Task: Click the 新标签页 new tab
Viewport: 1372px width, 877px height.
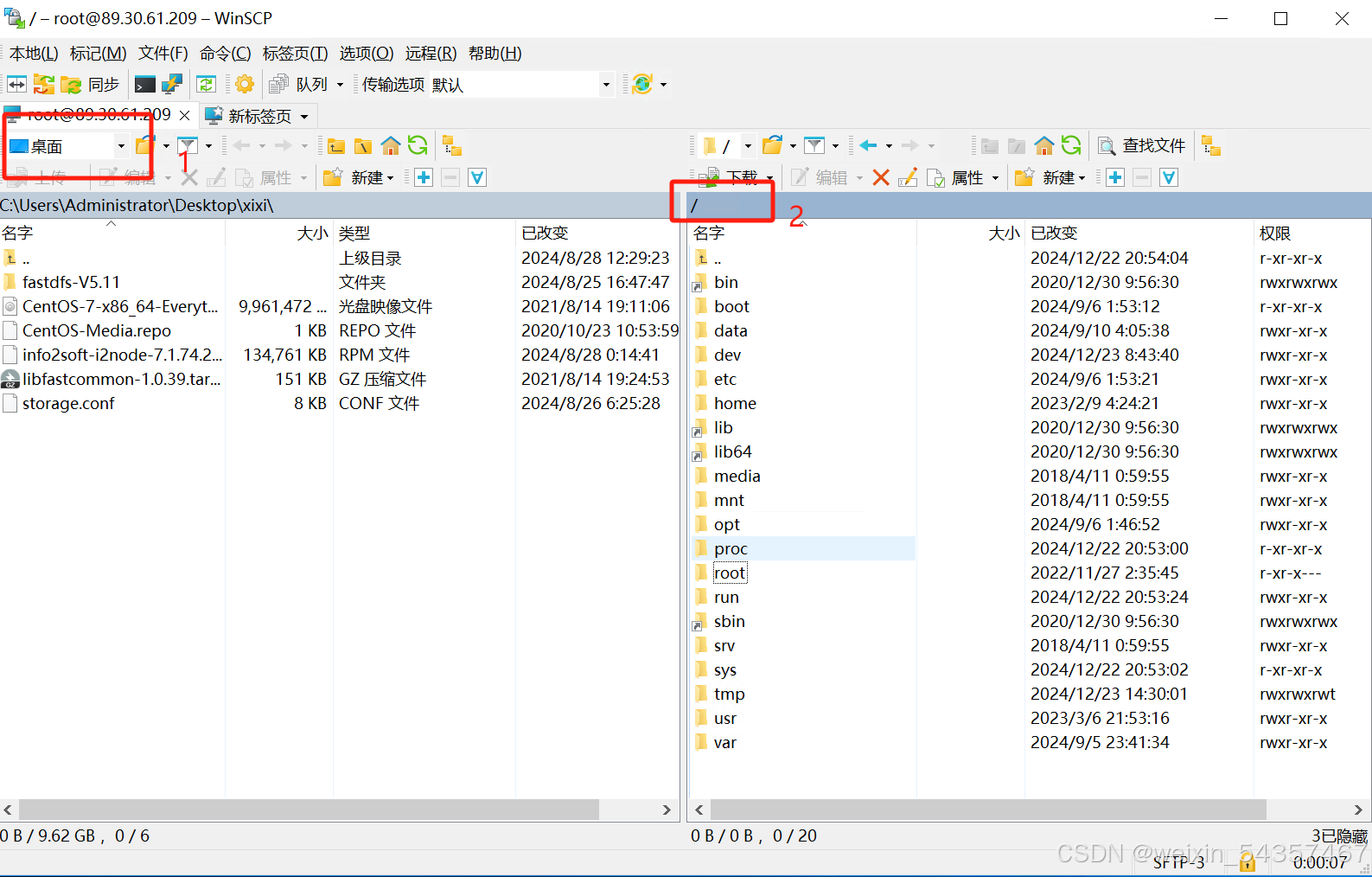Action: (258, 116)
